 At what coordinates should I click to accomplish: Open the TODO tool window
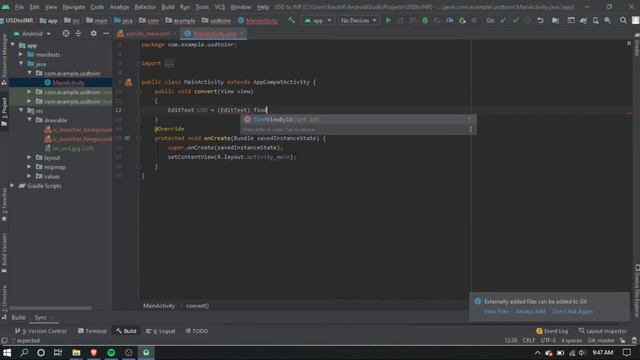coord(197,331)
